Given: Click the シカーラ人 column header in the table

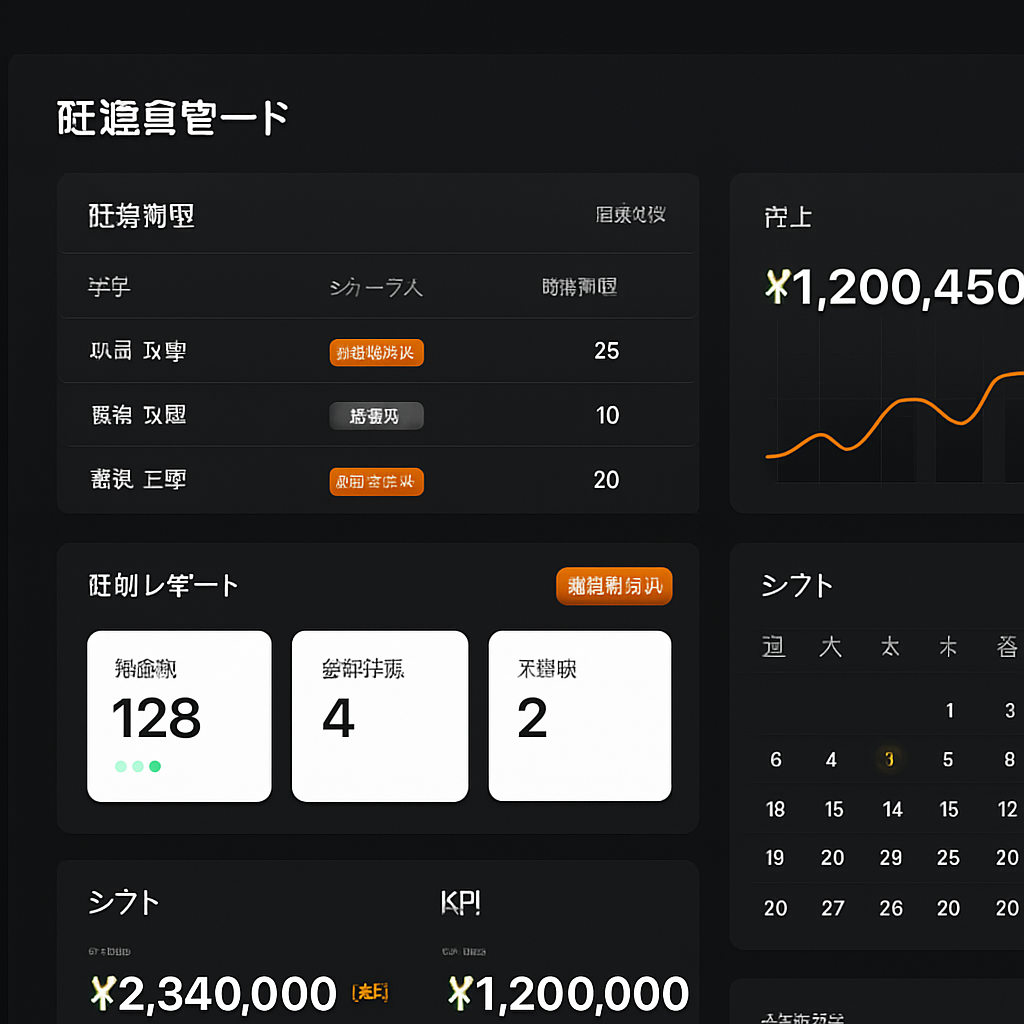Looking at the screenshot, I should (376, 287).
